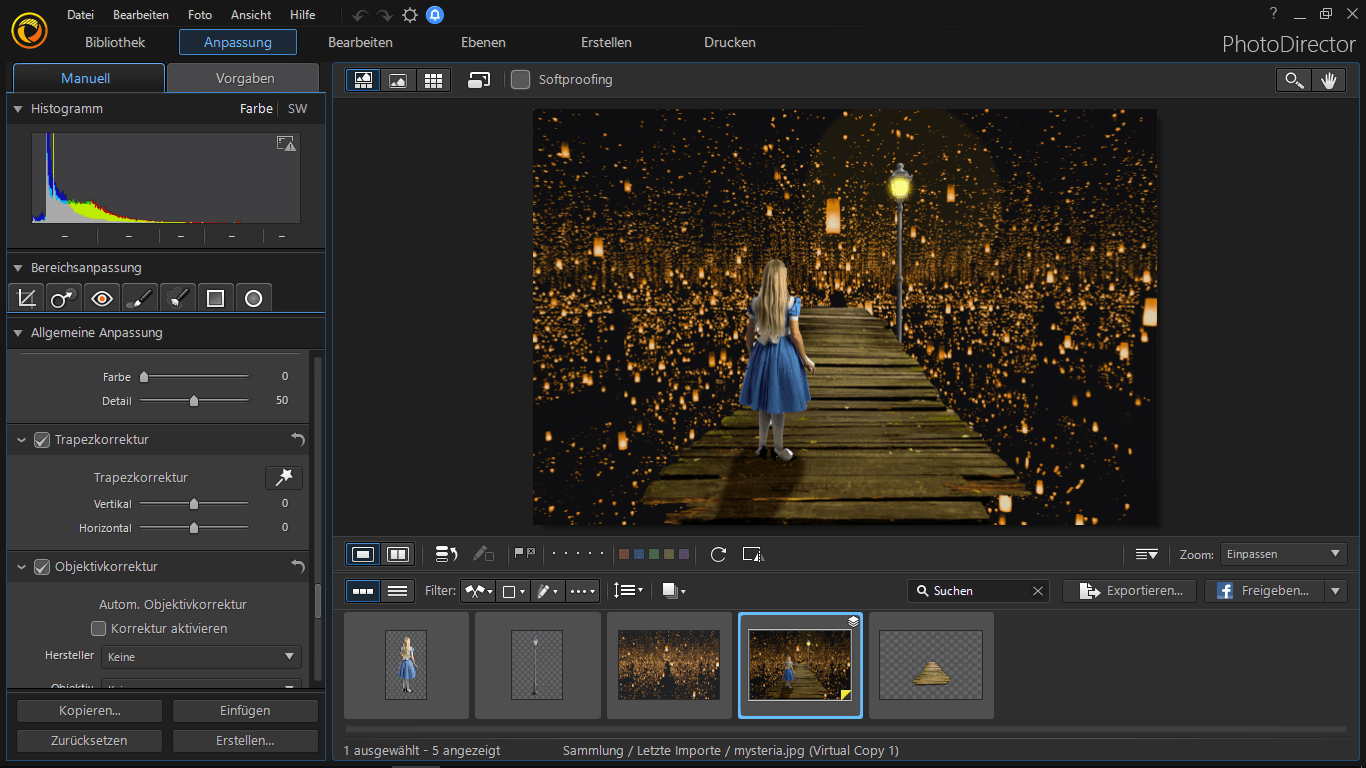Select the red-eye removal tool
The width and height of the screenshot is (1366, 768).
tap(102, 297)
